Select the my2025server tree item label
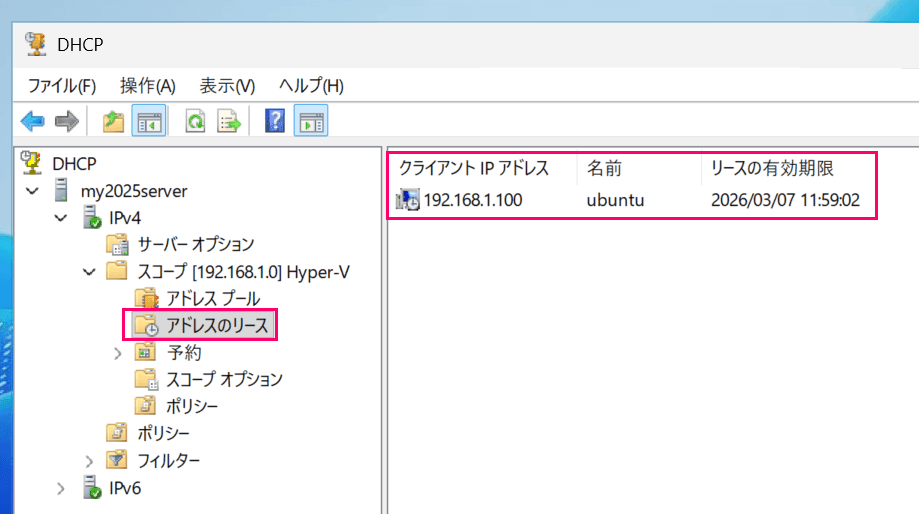Screen dimensions: 919x514 [134, 191]
